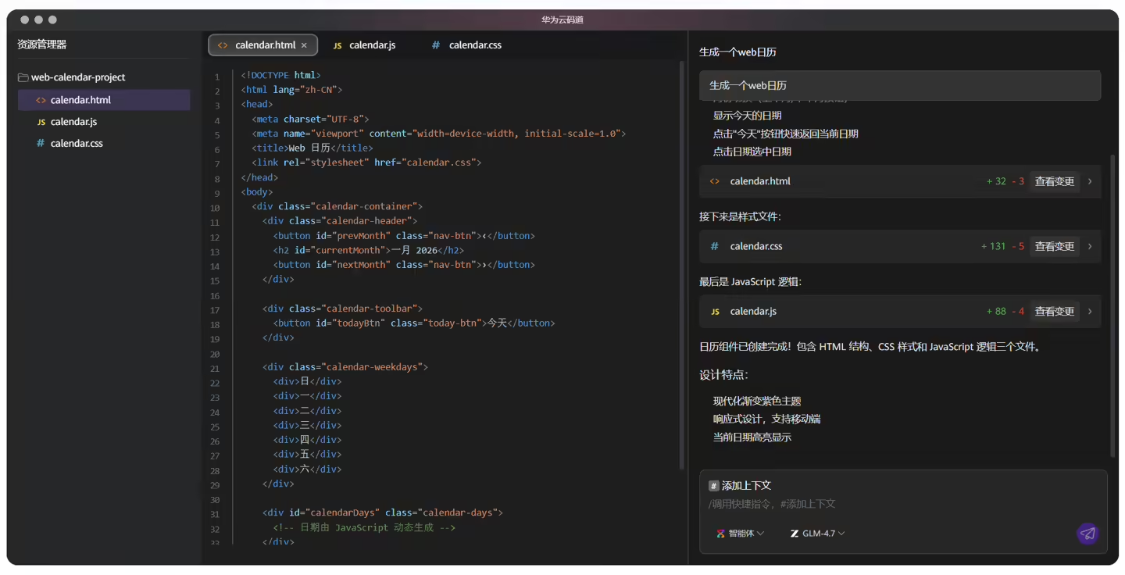
Task: Click the 生成一个web日历 user message bubble
Action: (900, 85)
